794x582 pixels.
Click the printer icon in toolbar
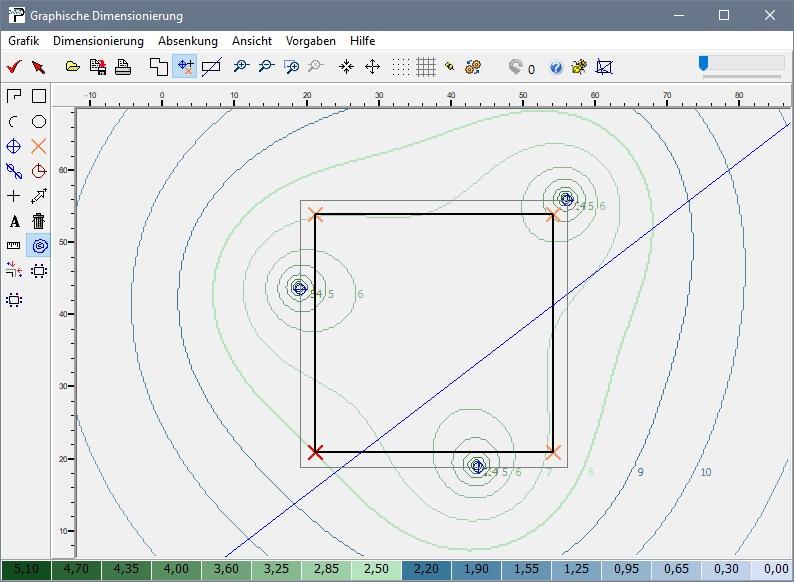[122, 67]
